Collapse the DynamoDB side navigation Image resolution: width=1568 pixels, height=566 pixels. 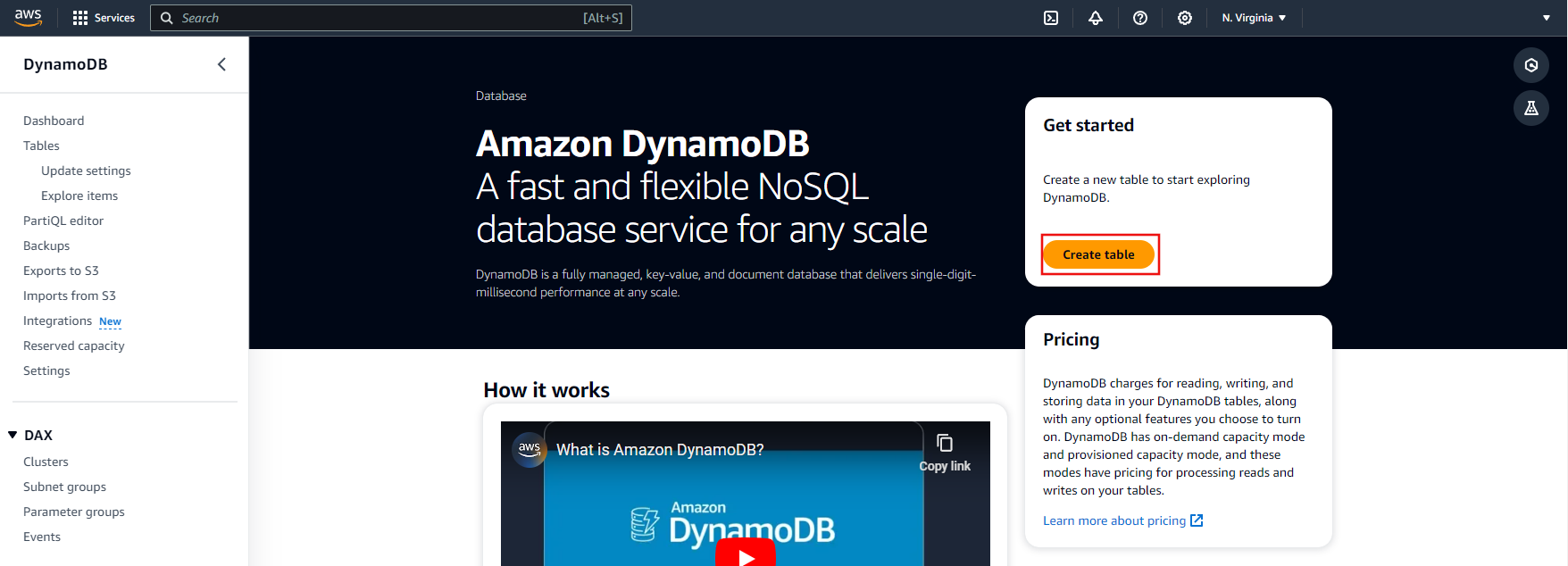[221, 64]
